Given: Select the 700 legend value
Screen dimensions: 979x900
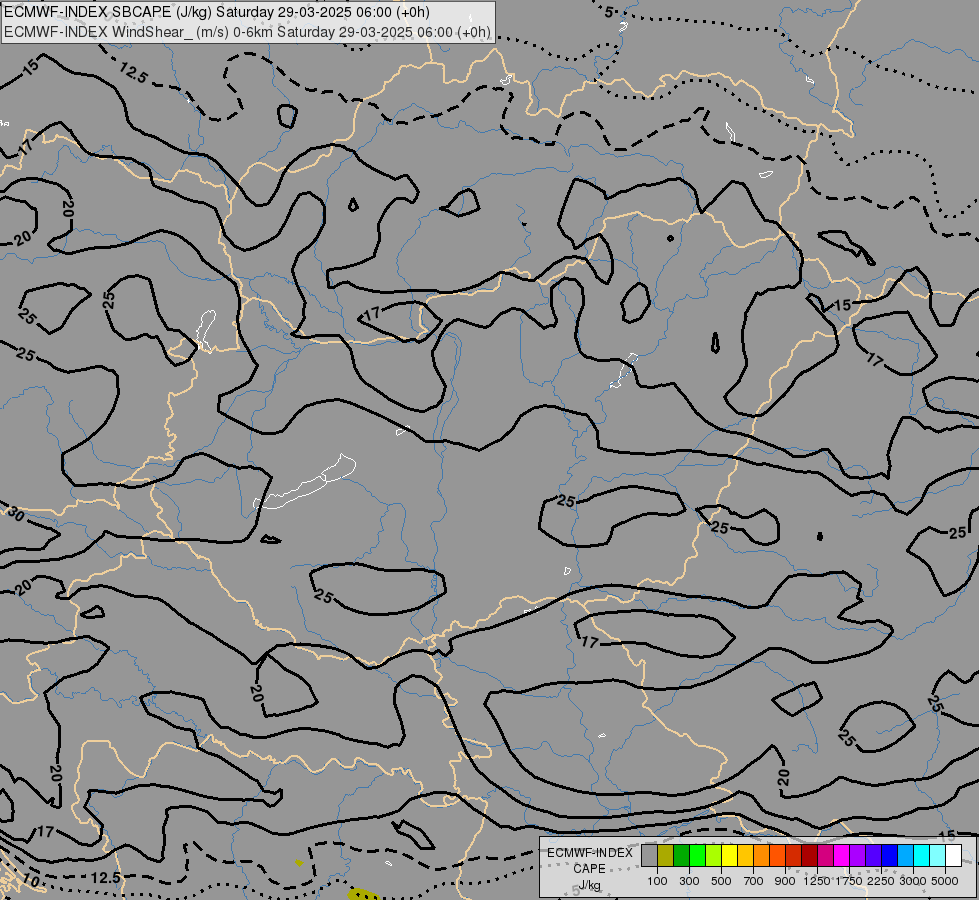Looking at the screenshot, I should (754, 881).
